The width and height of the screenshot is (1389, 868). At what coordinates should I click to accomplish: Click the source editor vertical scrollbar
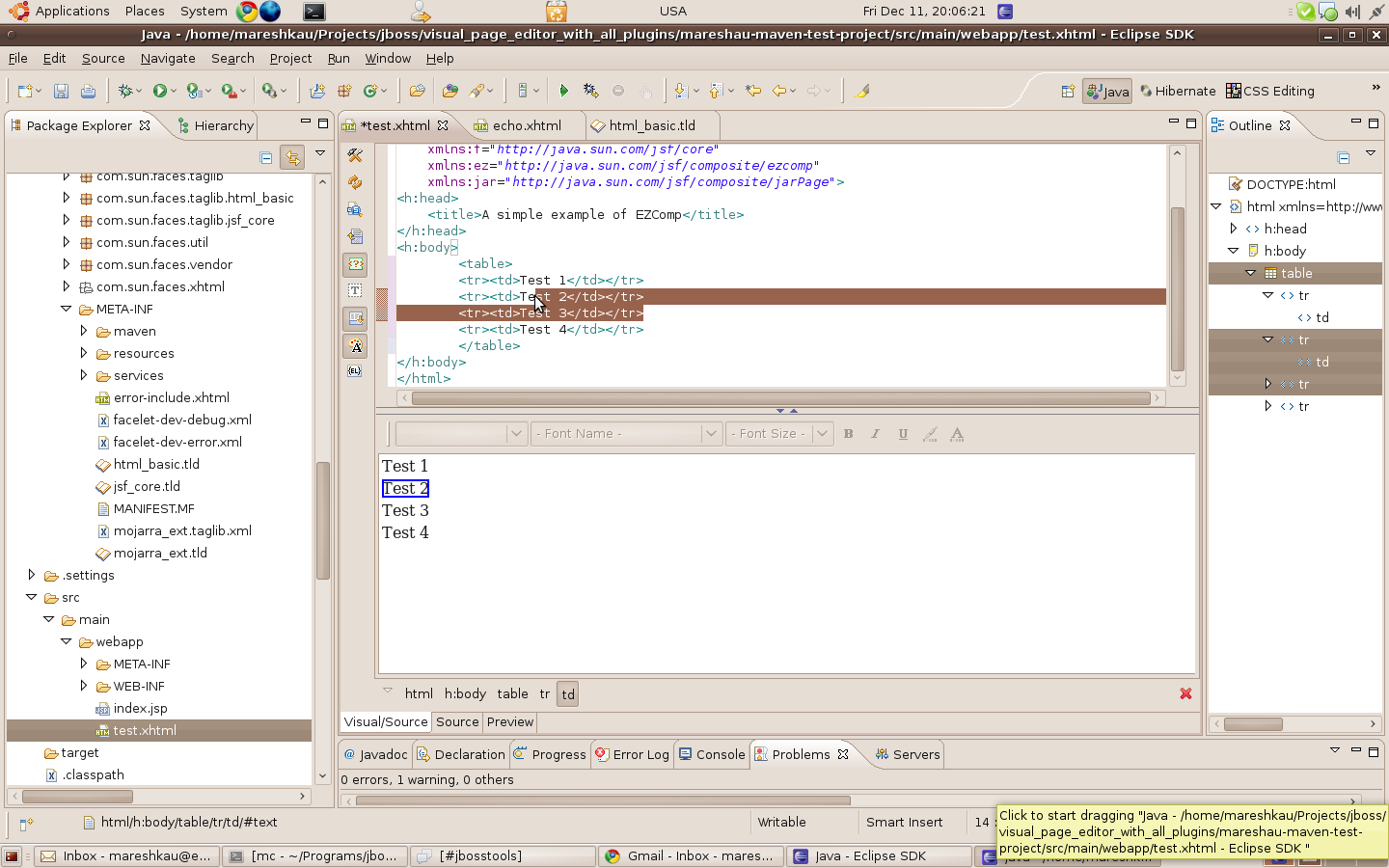[1177, 289]
